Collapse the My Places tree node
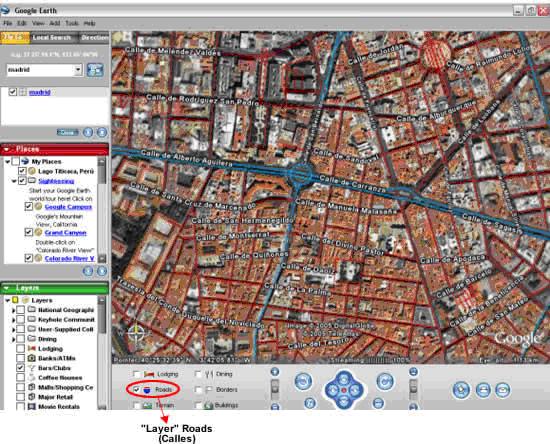 pyautogui.click(x=8, y=162)
